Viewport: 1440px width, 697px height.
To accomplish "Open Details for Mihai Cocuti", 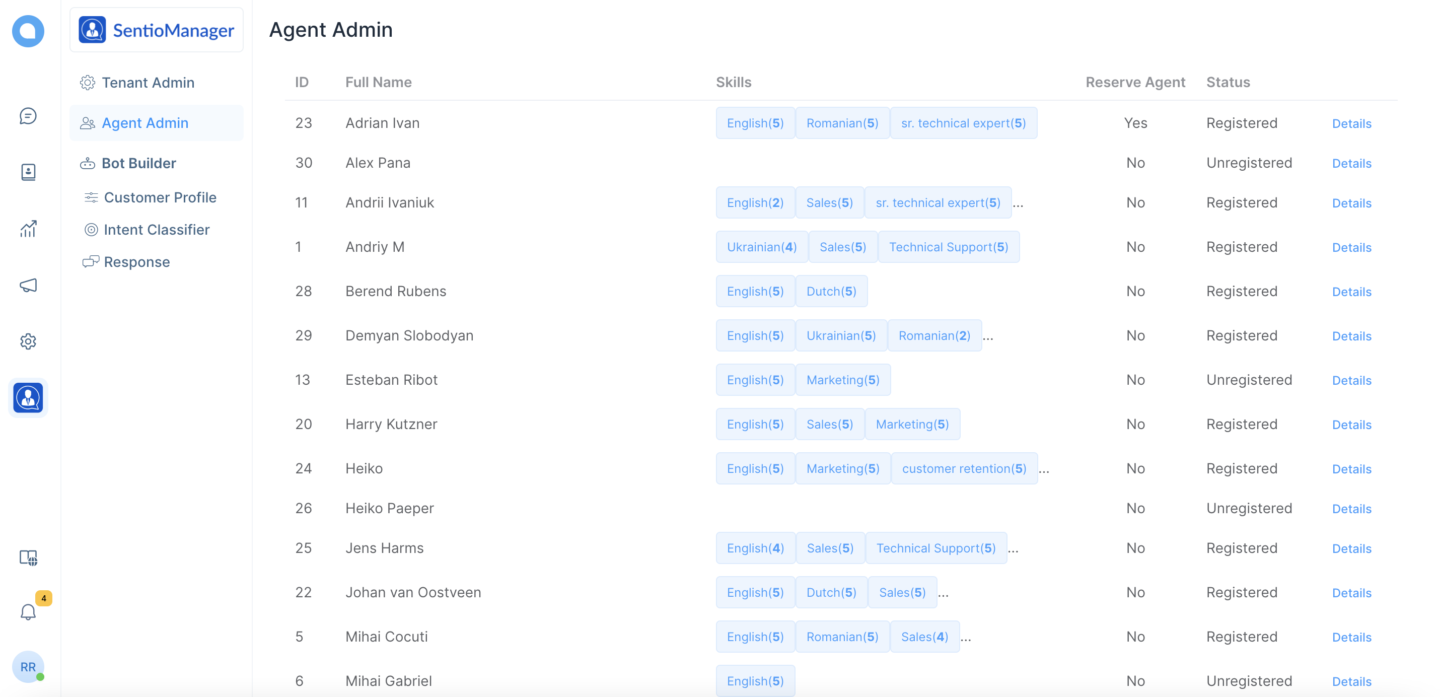I will point(1351,637).
